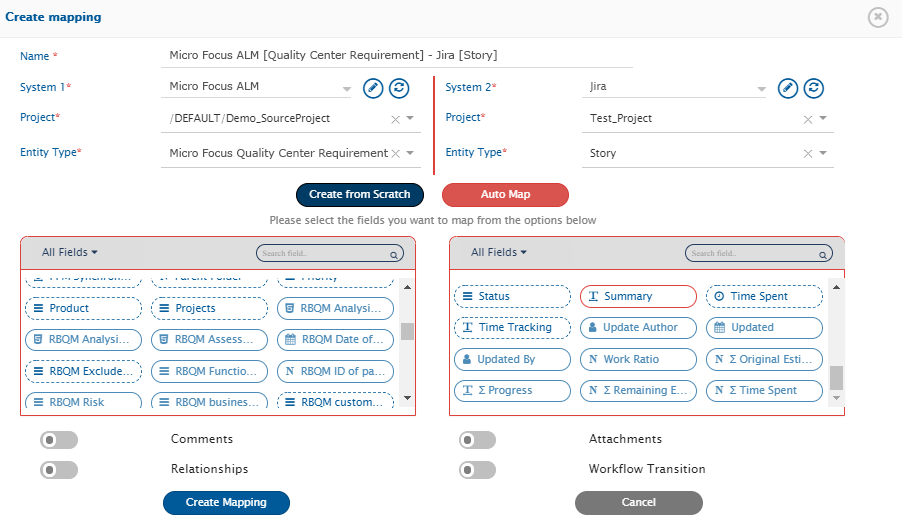The image size is (902, 531).
Task: Click the Jira fields list scrollbar thumb
Action: (x=836, y=377)
